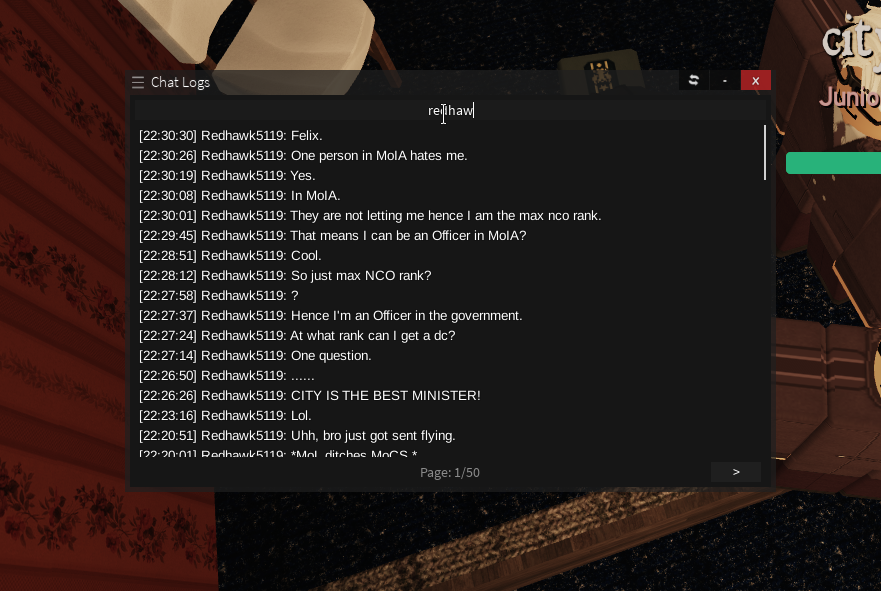
Task: Click the 'In MoIA.' log line
Action: tap(239, 196)
